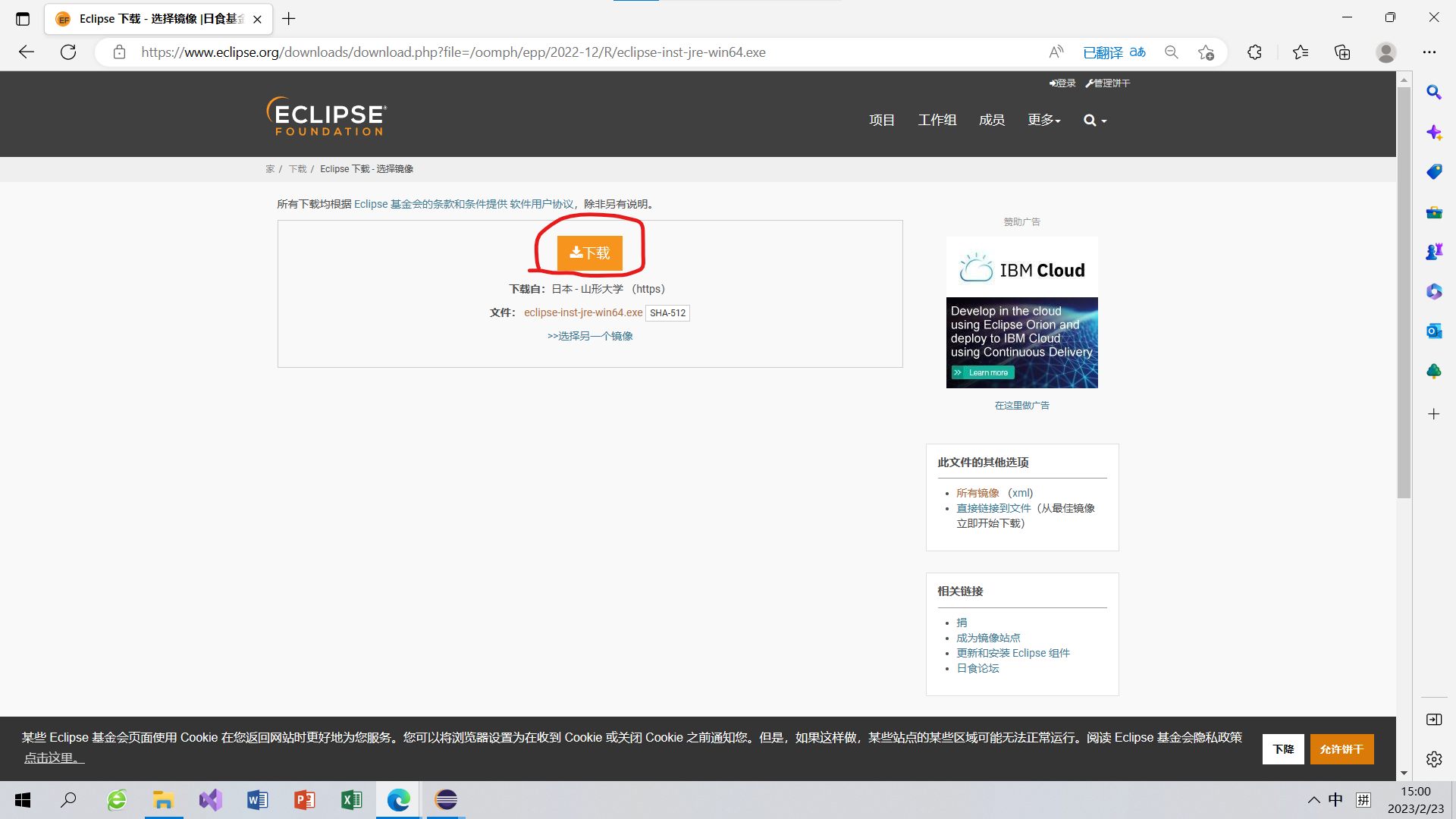Click the orange 下载 download button

point(589,253)
